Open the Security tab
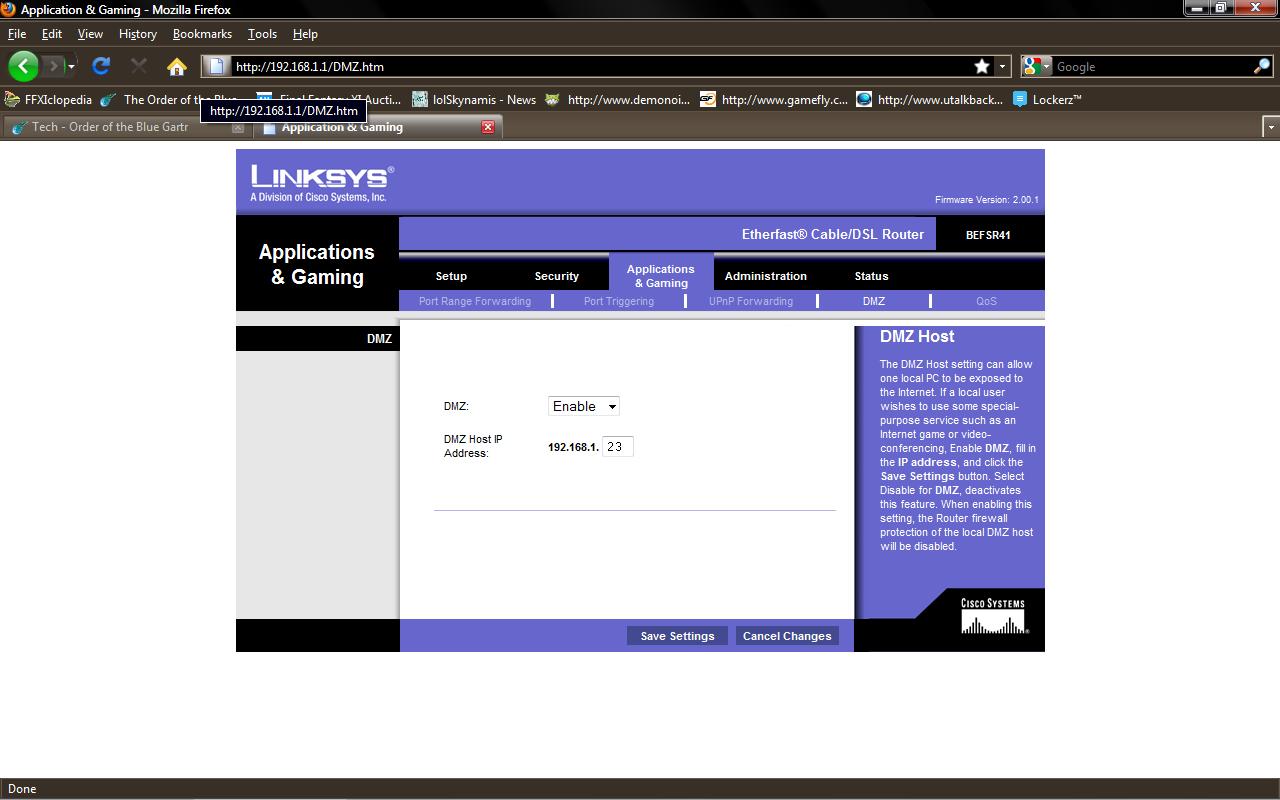 [x=557, y=276]
